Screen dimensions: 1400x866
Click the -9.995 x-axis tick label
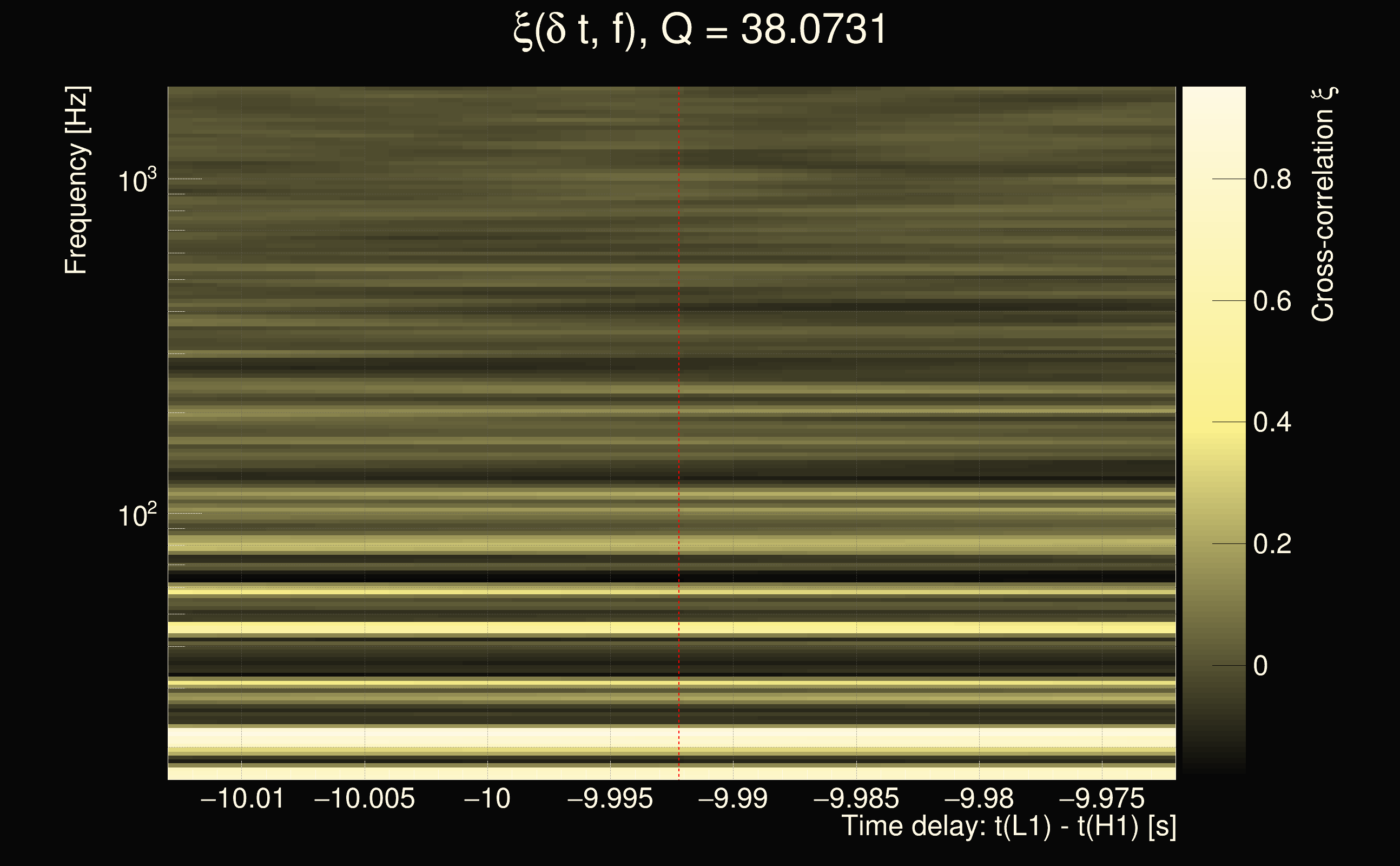pos(610,798)
